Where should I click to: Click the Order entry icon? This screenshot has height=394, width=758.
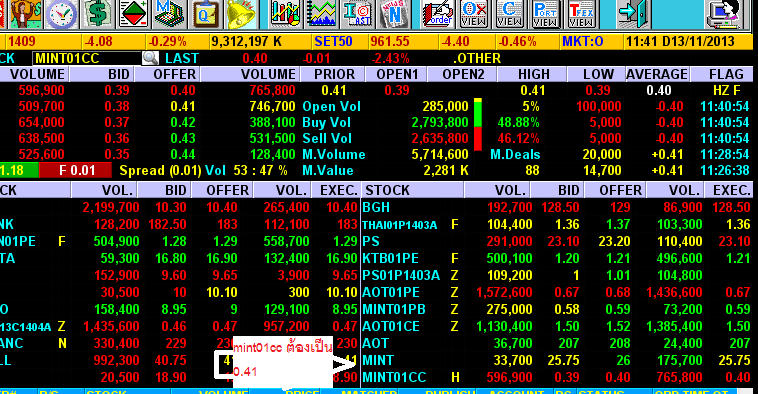[438, 14]
